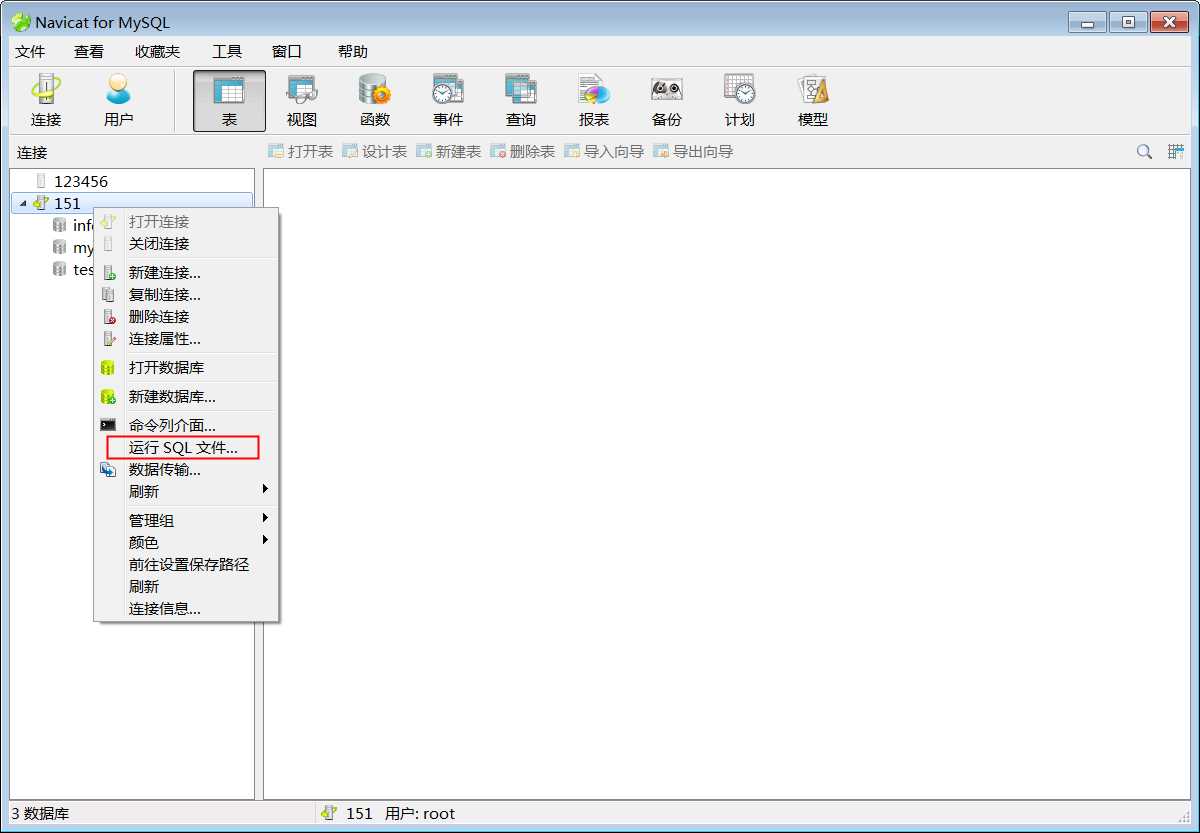Select the 151 connection in tree
The image size is (1200, 833).
tap(67, 204)
